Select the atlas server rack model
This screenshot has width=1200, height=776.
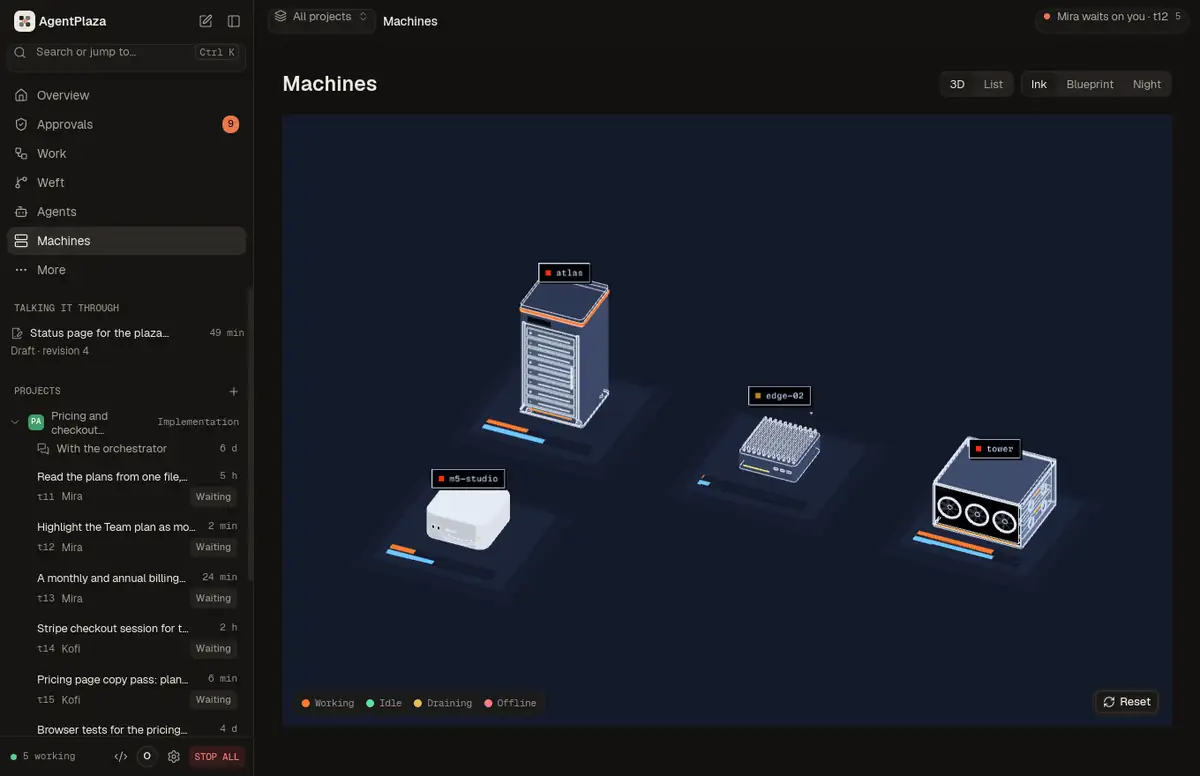coord(564,355)
